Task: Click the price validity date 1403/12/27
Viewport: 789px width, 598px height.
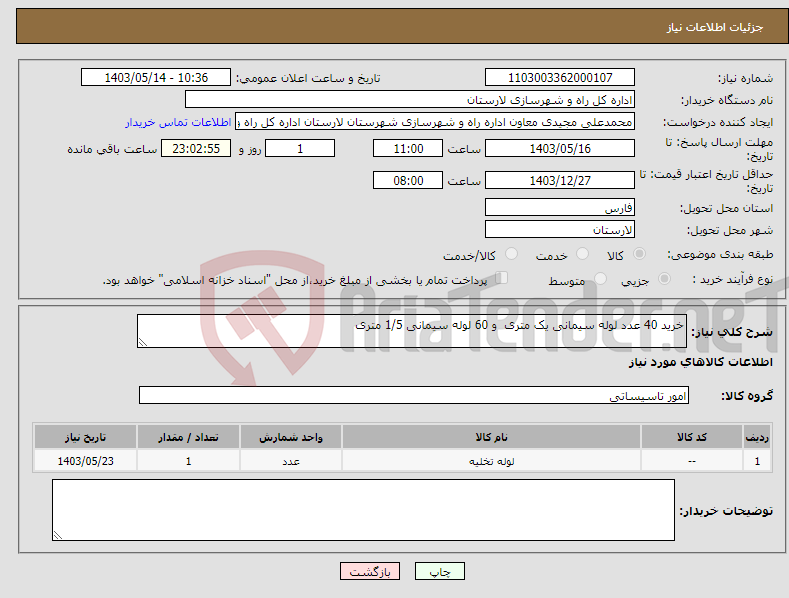Action: coord(560,180)
